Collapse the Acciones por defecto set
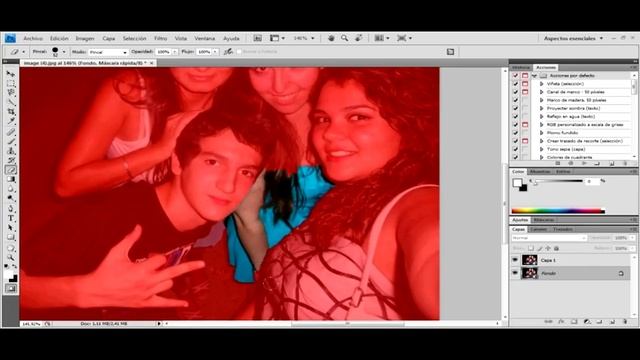This screenshot has height=360, width=640. [x=534, y=76]
